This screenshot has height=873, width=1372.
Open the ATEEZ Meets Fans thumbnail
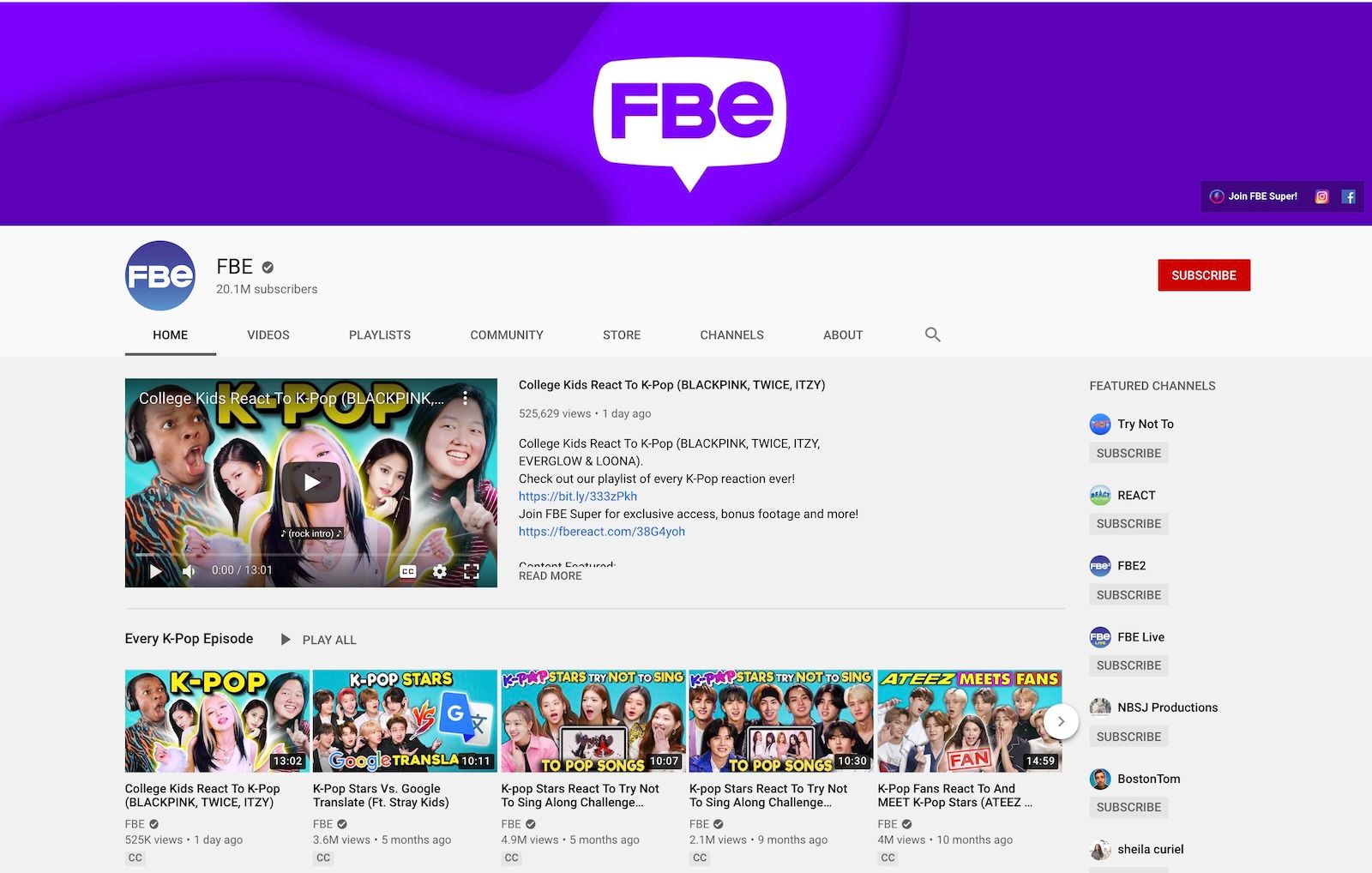coord(970,721)
